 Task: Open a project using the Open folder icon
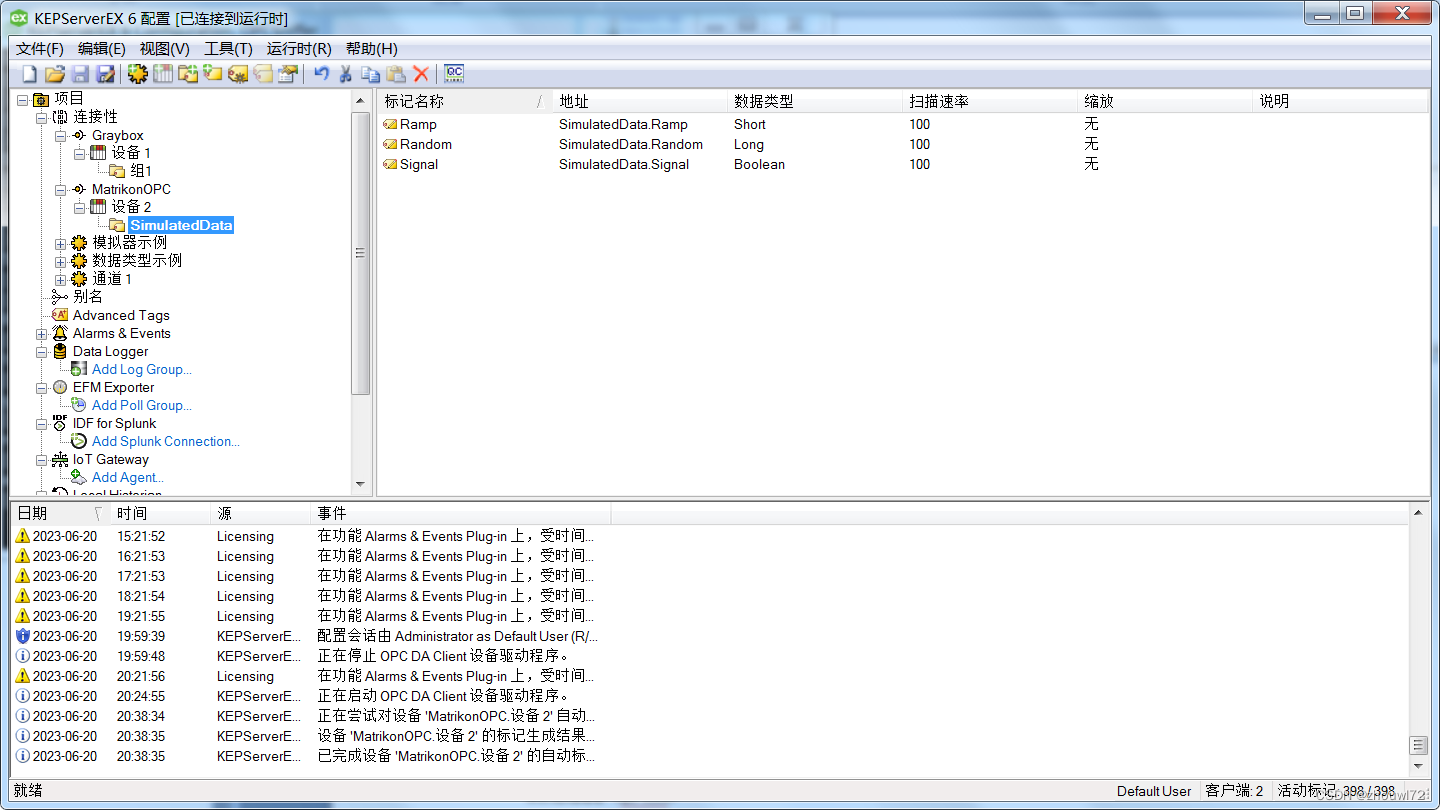tap(54, 73)
